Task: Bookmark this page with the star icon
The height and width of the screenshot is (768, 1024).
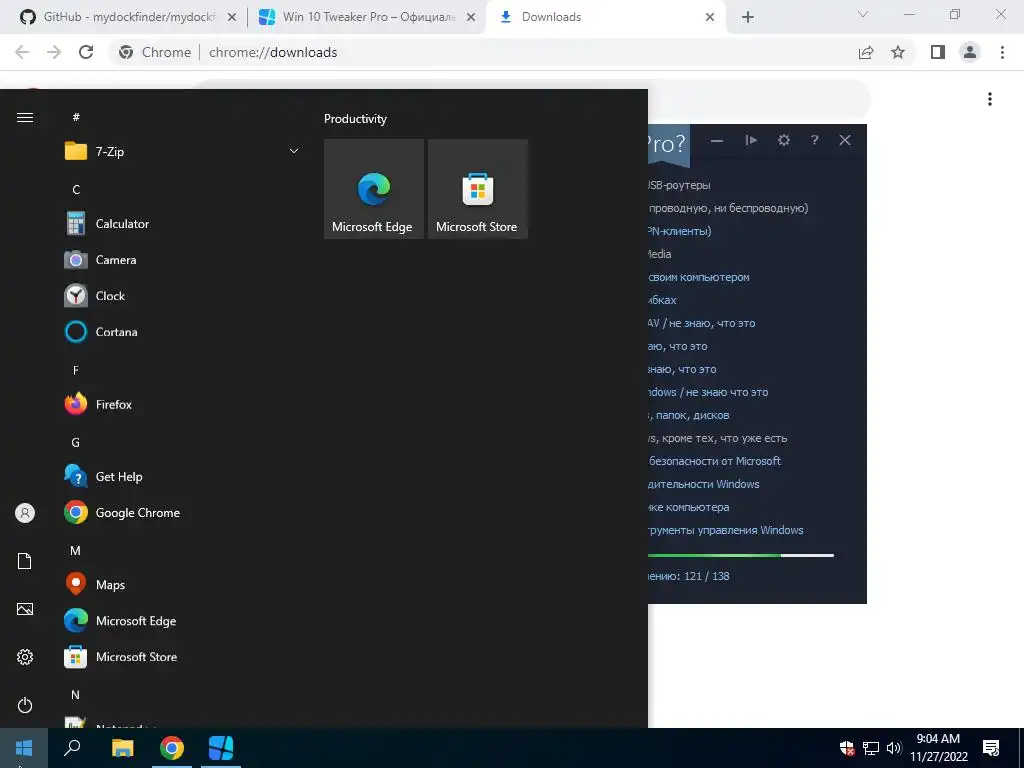Action: 898,52
